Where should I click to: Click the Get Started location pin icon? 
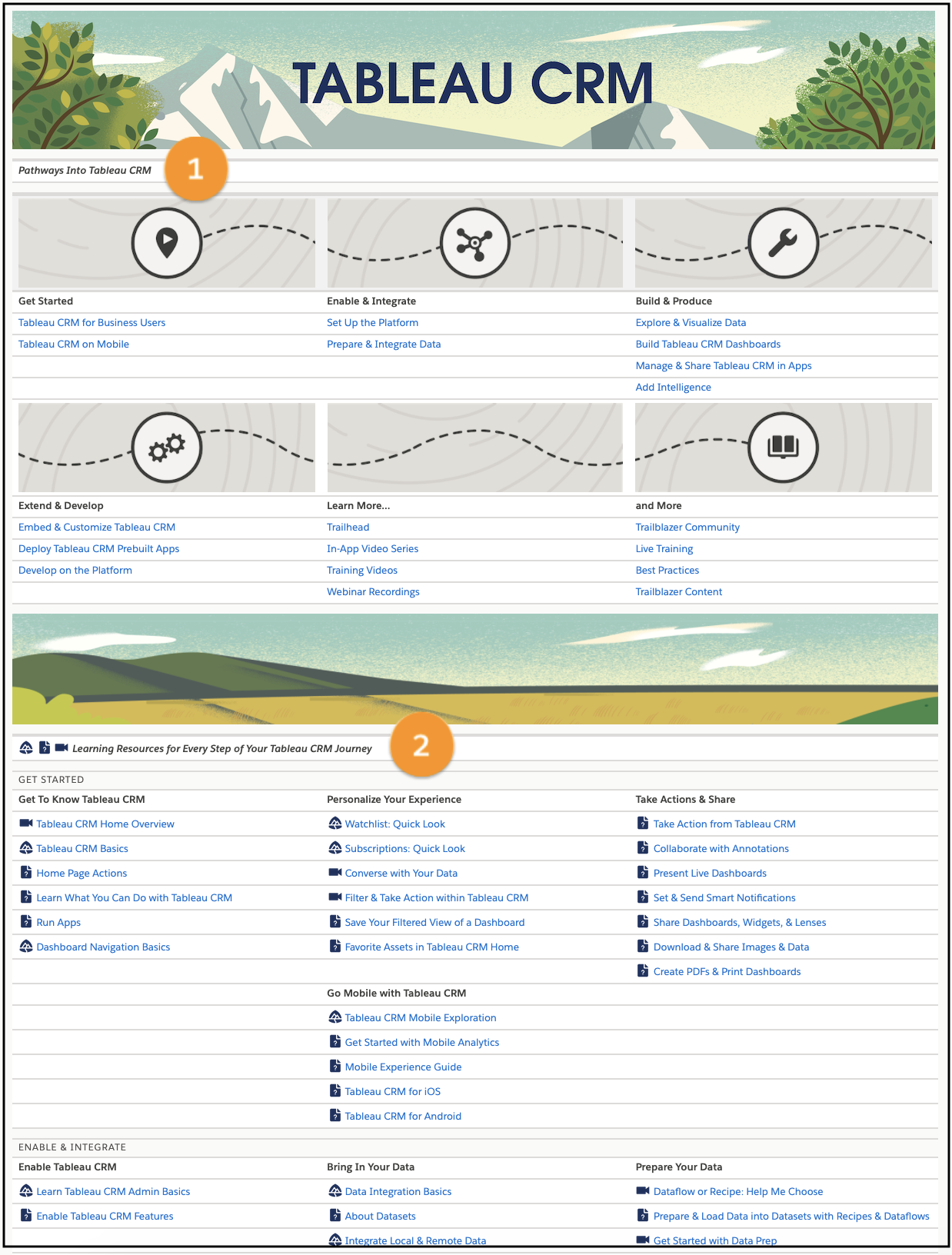click(167, 243)
